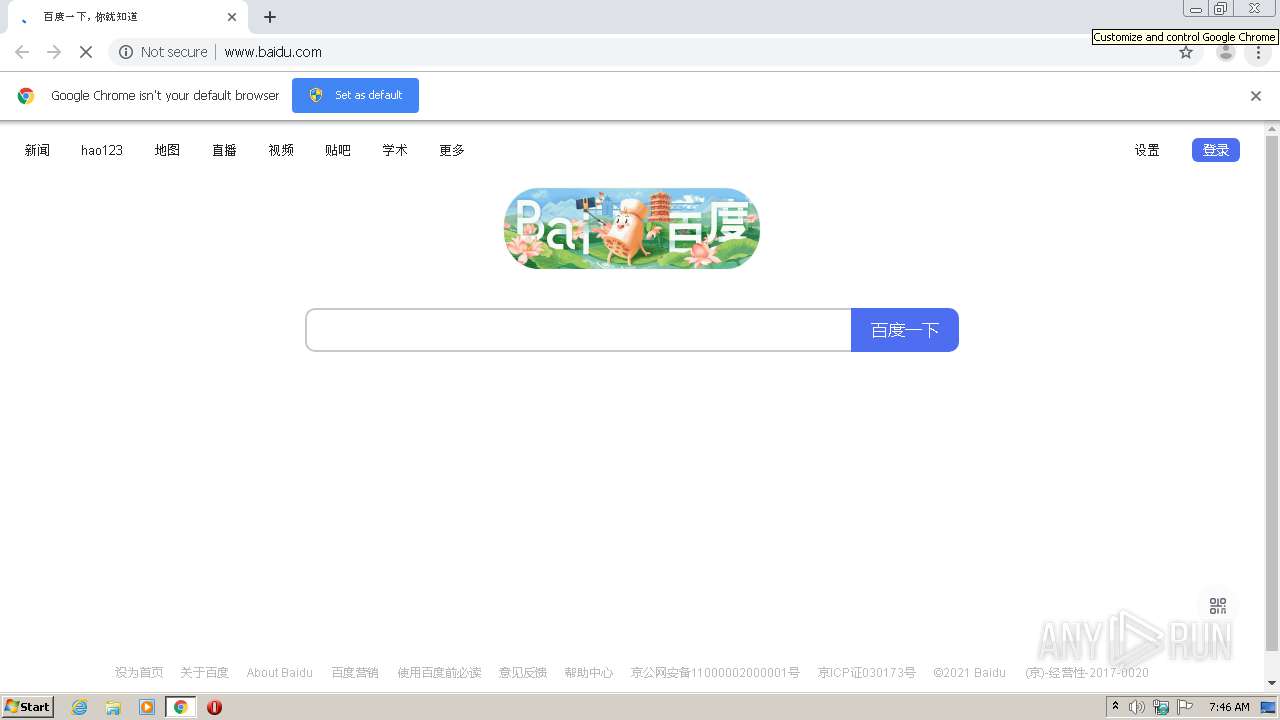Click Set as default button
The width and height of the screenshot is (1280, 720).
point(355,95)
